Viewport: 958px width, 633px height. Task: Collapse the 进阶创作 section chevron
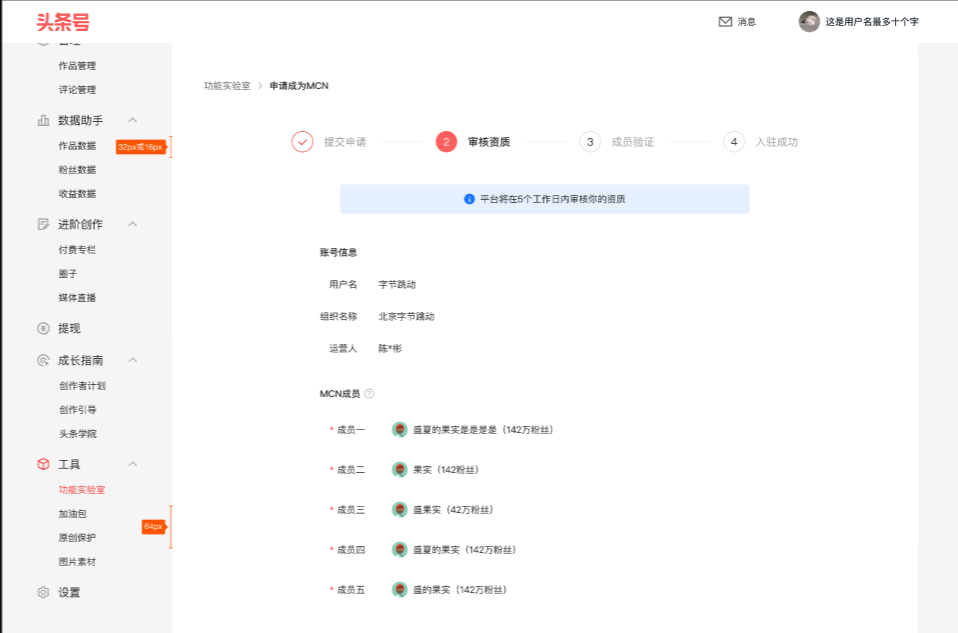click(x=133, y=224)
